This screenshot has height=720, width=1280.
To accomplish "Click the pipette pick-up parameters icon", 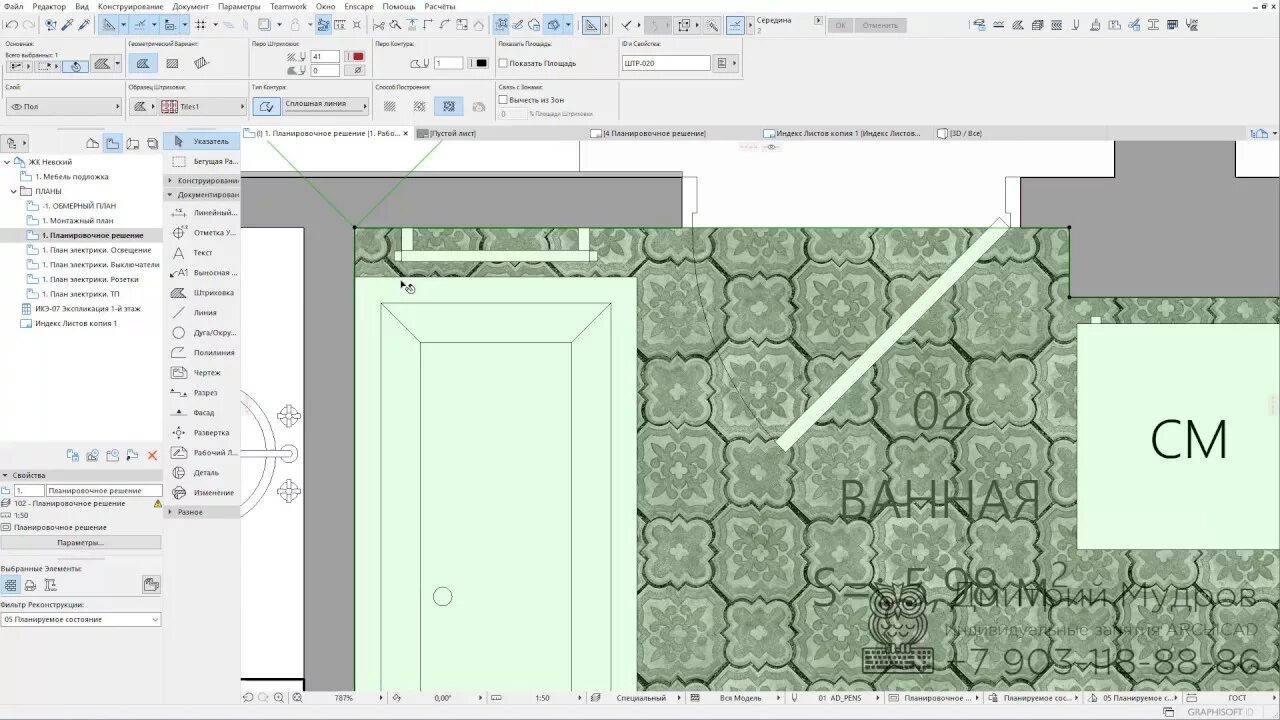I will click(x=67, y=24).
